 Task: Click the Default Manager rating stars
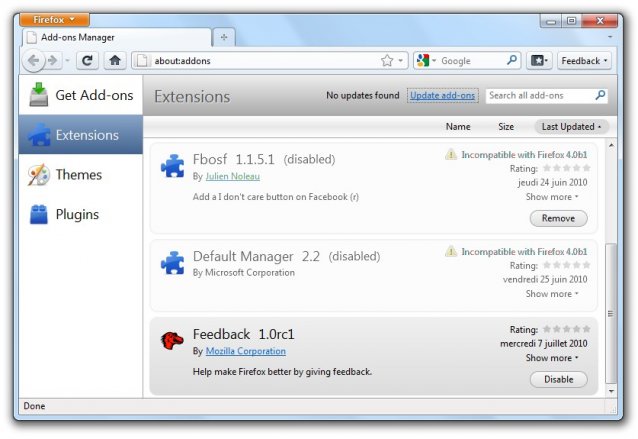click(x=566, y=265)
